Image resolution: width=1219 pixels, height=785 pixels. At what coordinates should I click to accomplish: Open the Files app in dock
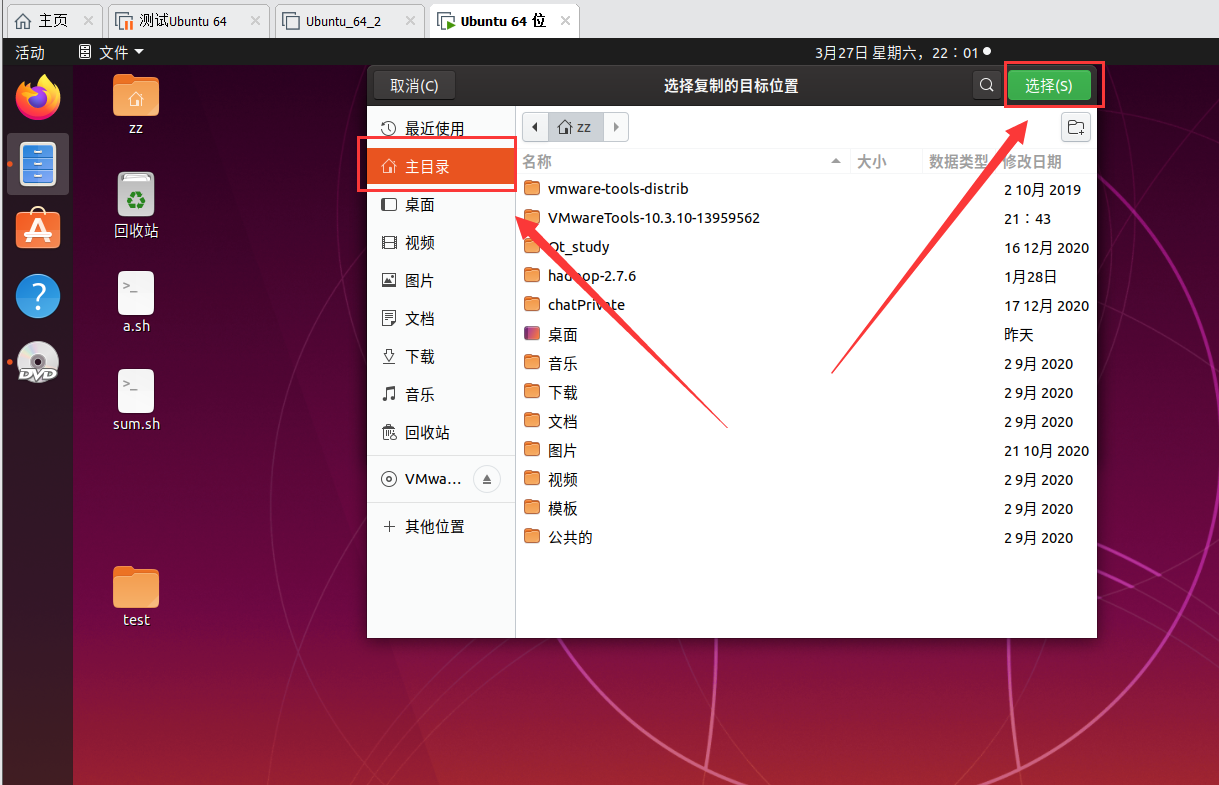point(38,164)
